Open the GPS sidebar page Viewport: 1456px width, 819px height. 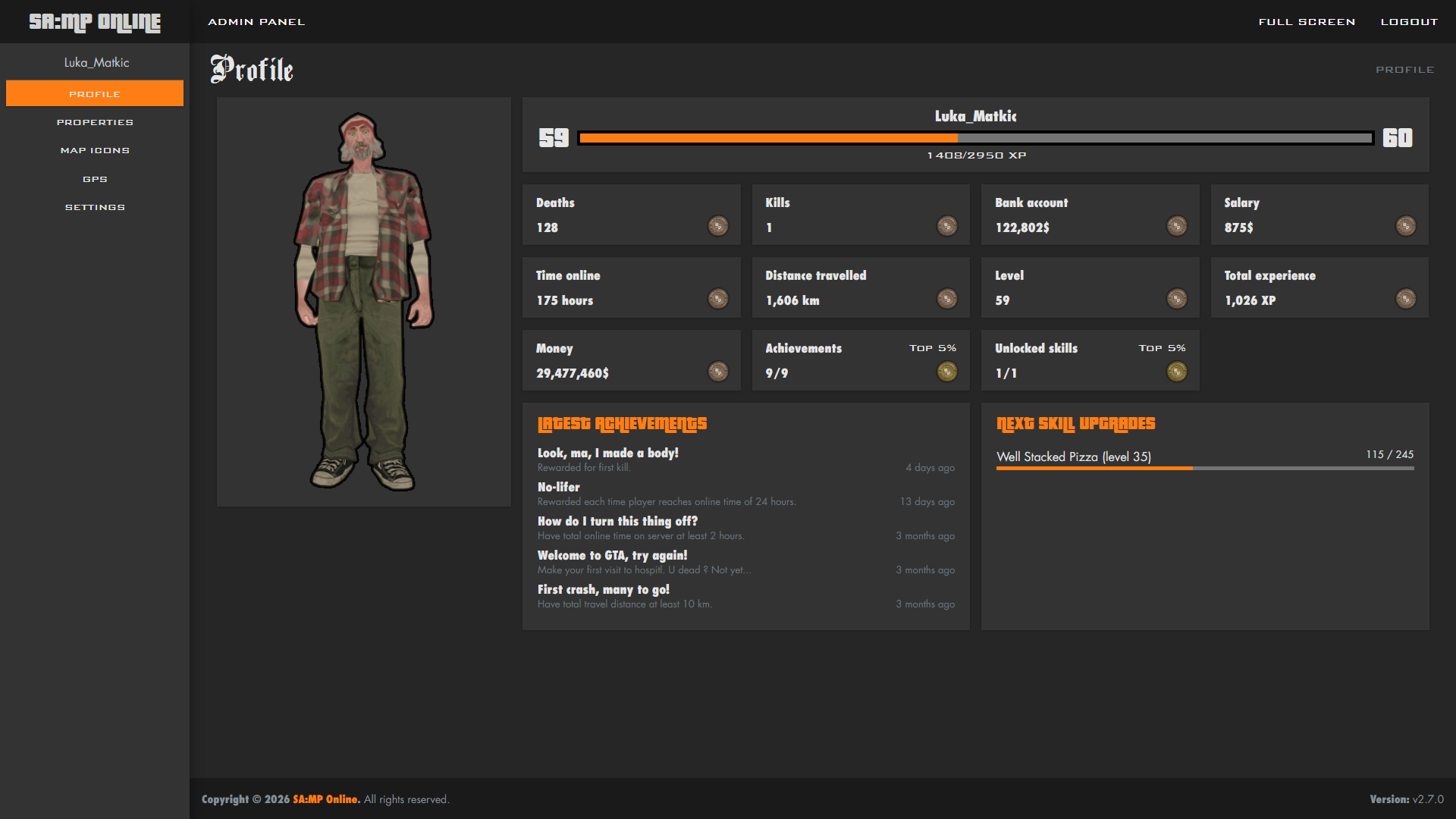click(95, 179)
